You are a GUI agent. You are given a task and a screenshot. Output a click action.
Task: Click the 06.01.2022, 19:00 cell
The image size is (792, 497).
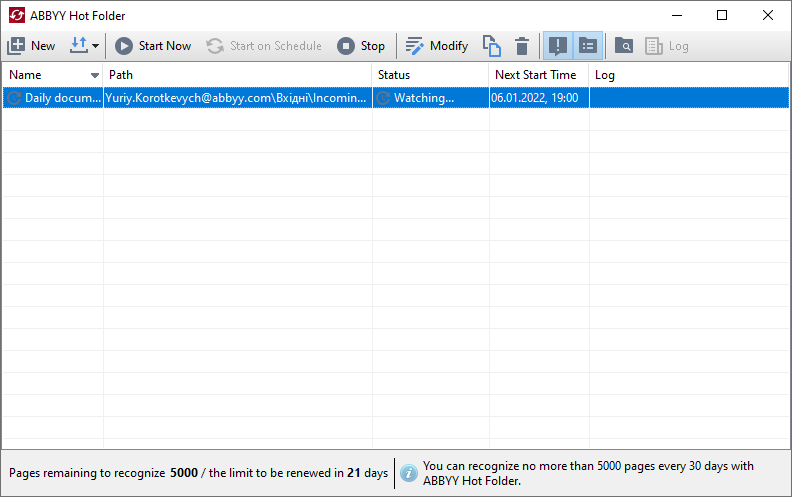click(x=539, y=97)
